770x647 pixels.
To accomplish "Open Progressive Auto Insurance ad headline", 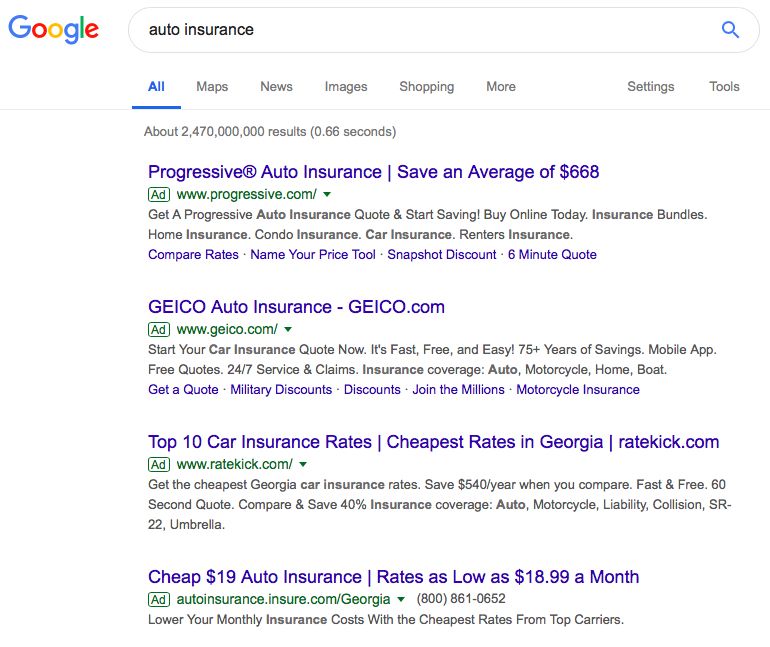I will [374, 172].
